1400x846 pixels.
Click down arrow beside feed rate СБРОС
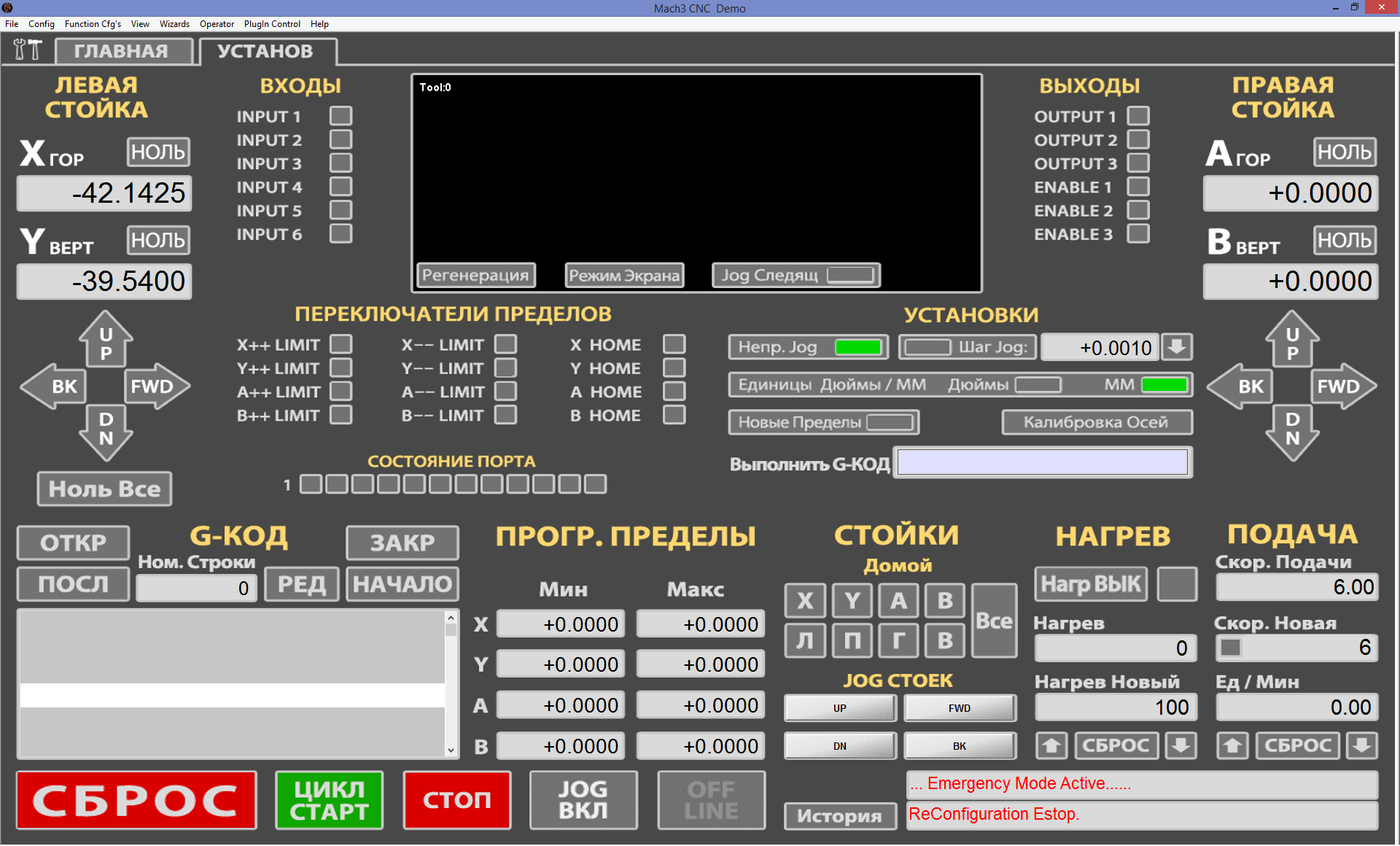[1361, 745]
